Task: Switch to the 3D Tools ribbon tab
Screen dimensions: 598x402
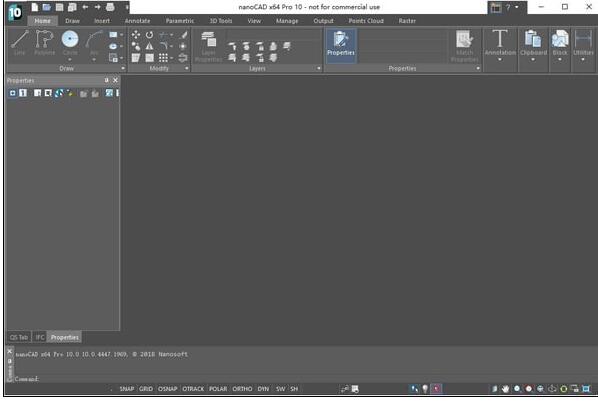Action: (221, 21)
